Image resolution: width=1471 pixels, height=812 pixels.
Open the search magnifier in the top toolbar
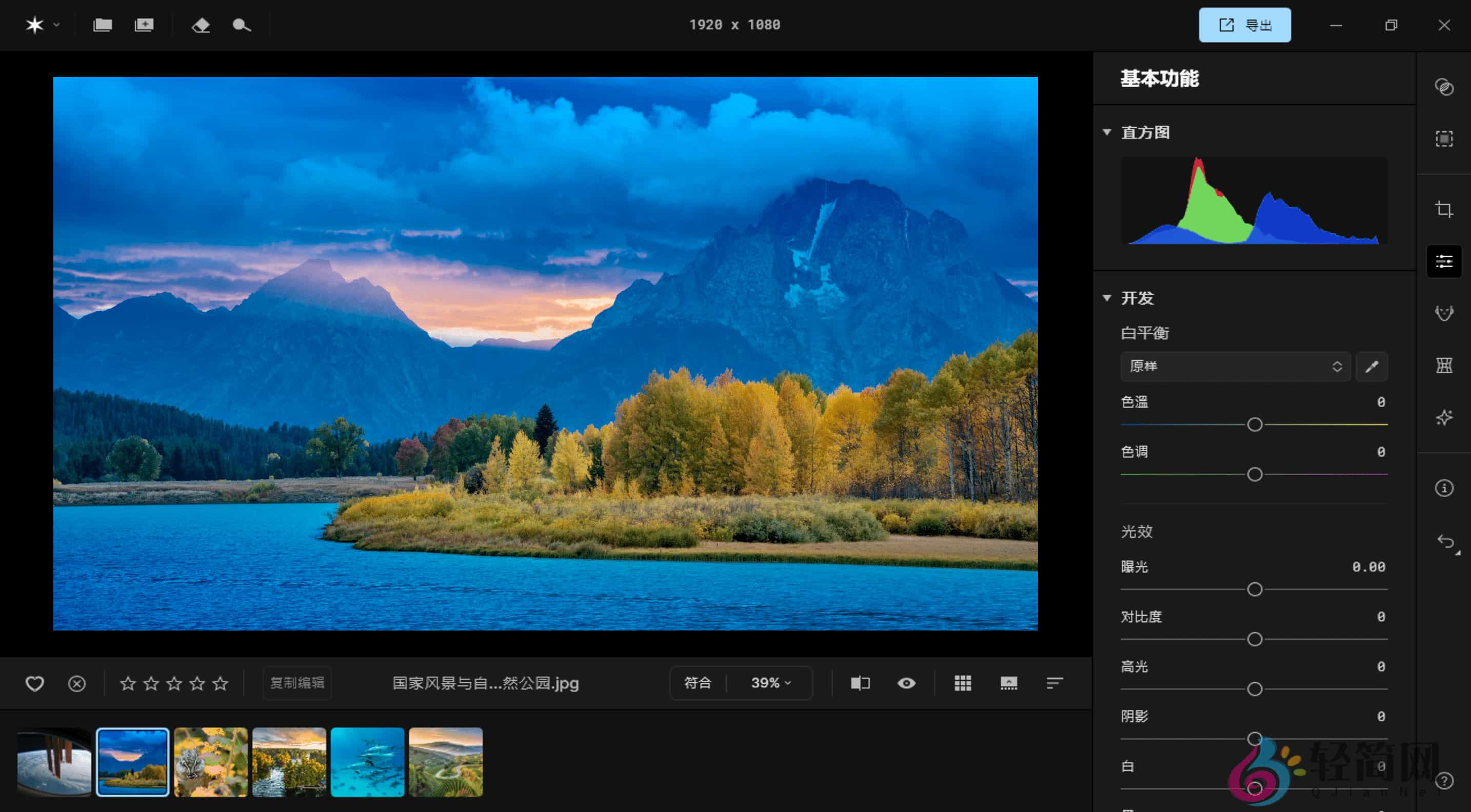tap(241, 25)
